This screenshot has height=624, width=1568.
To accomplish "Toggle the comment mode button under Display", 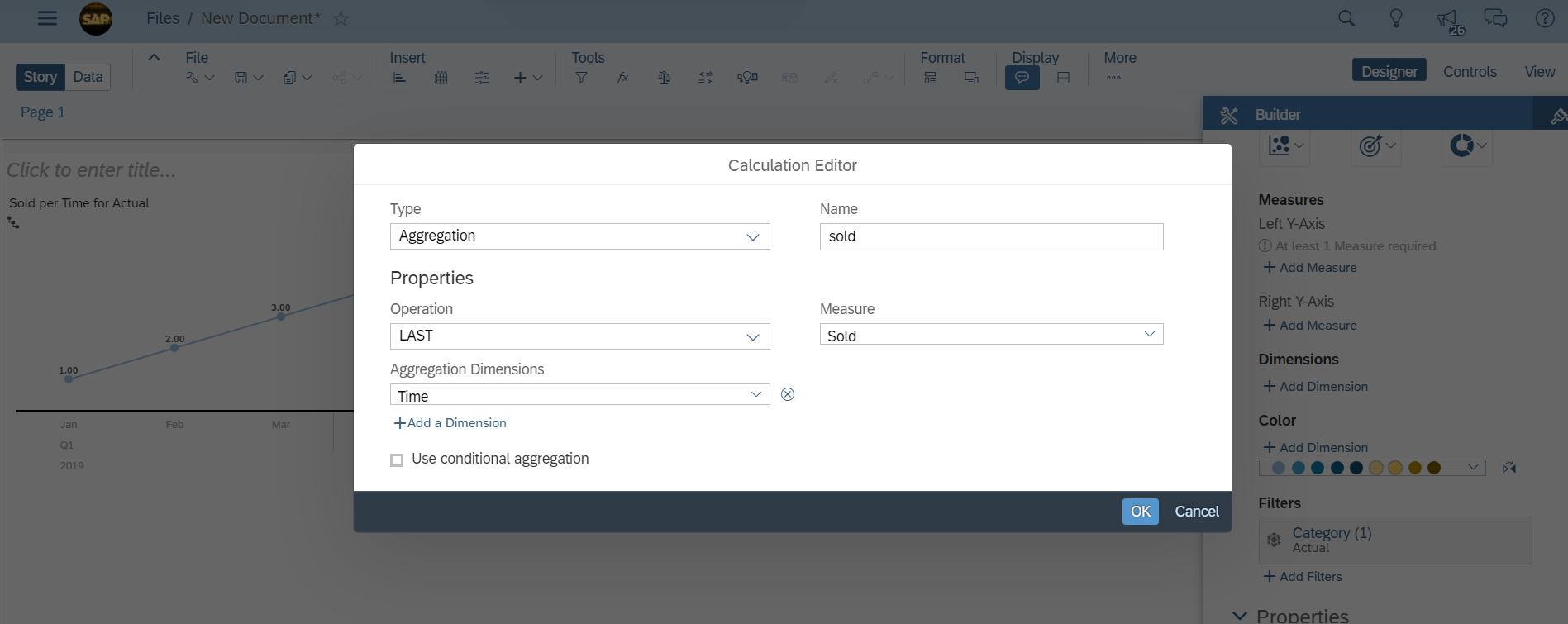I will coord(1022,78).
